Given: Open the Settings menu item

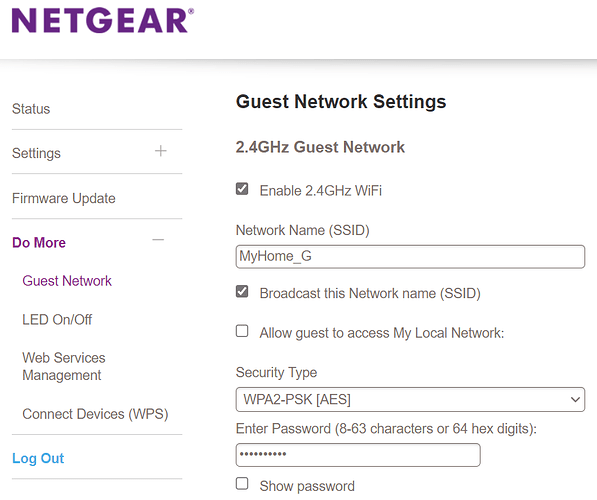Looking at the screenshot, I should [36, 153].
